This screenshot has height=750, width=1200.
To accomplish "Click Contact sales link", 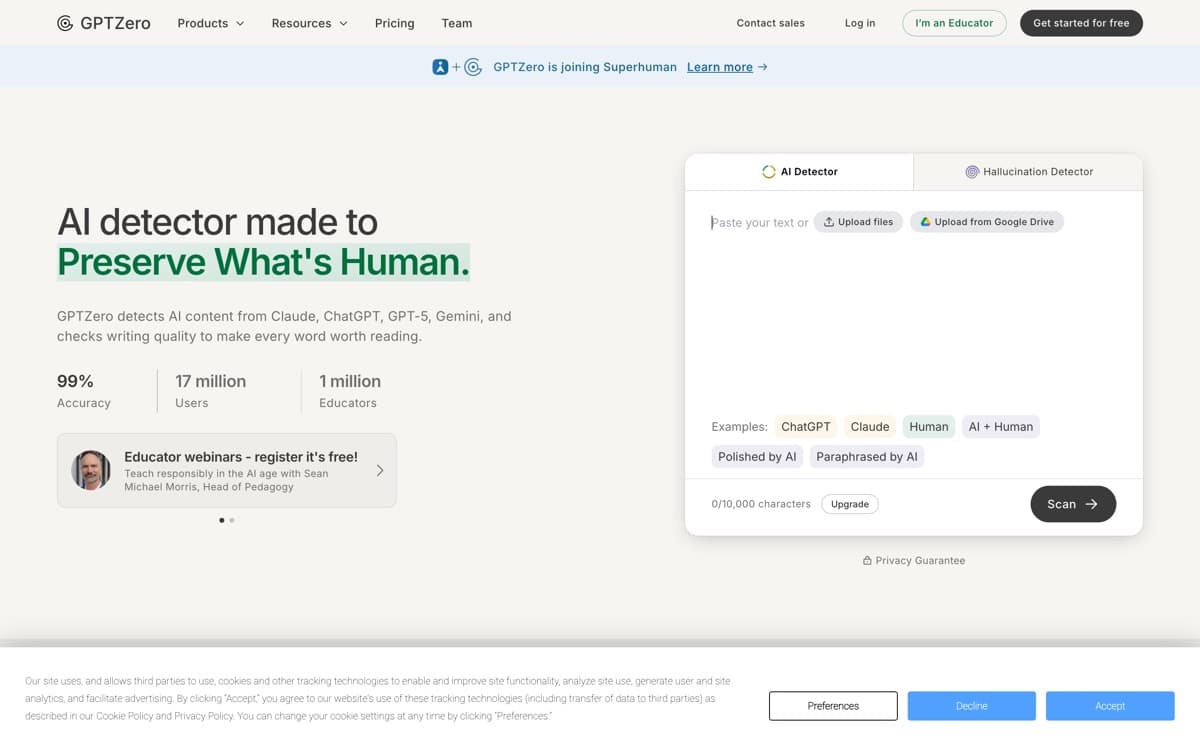I will click(770, 23).
